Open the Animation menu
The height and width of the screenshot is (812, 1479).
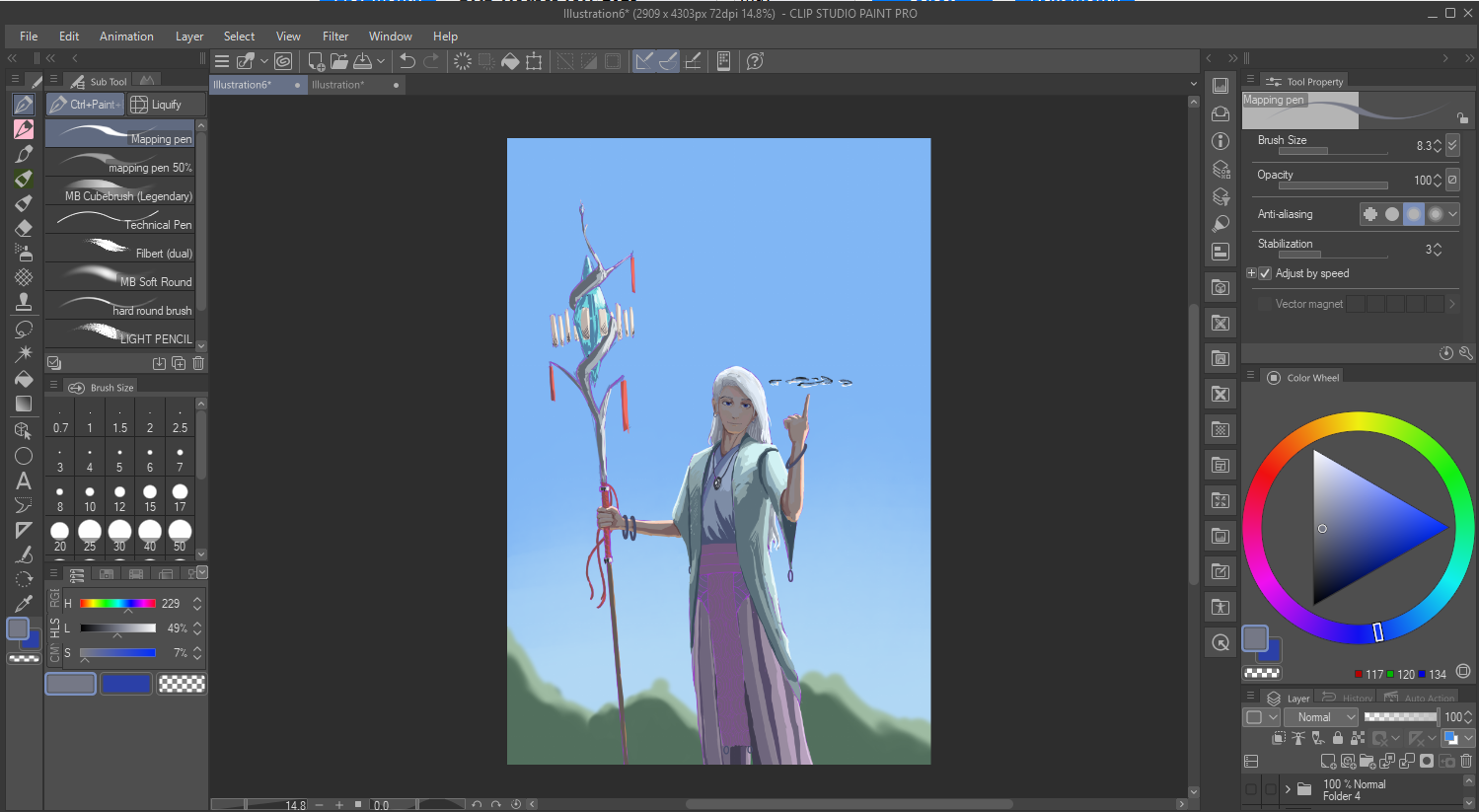126,37
